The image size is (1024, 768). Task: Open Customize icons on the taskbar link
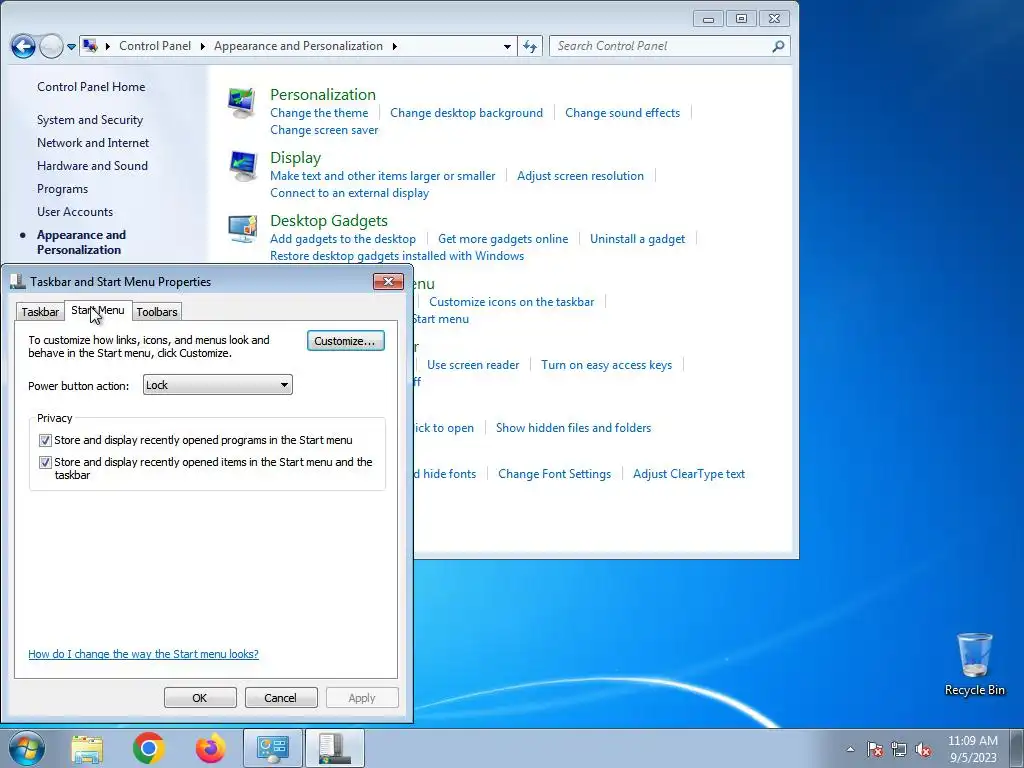click(511, 301)
